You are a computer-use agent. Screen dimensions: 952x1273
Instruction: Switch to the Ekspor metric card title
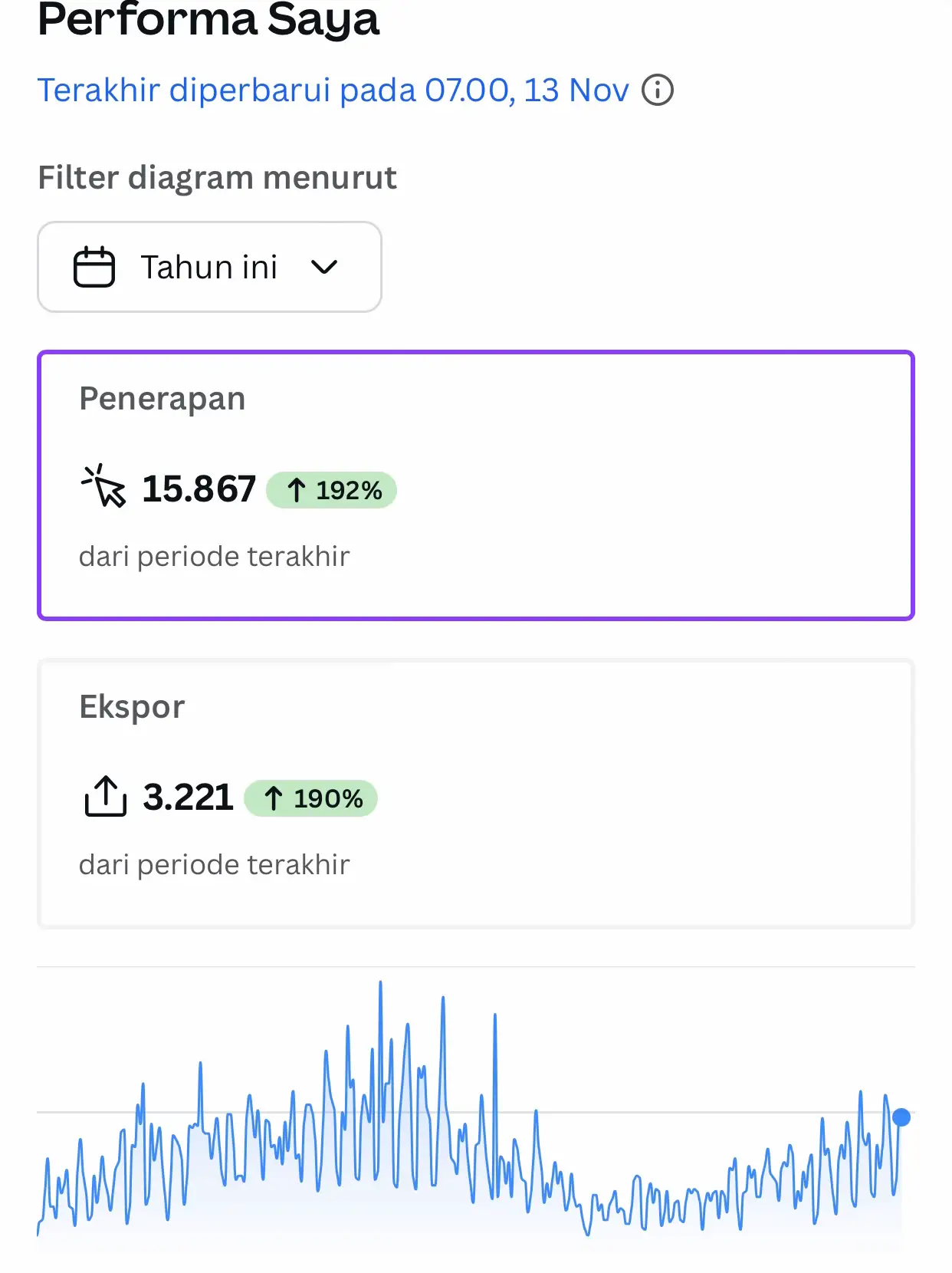[x=132, y=707]
